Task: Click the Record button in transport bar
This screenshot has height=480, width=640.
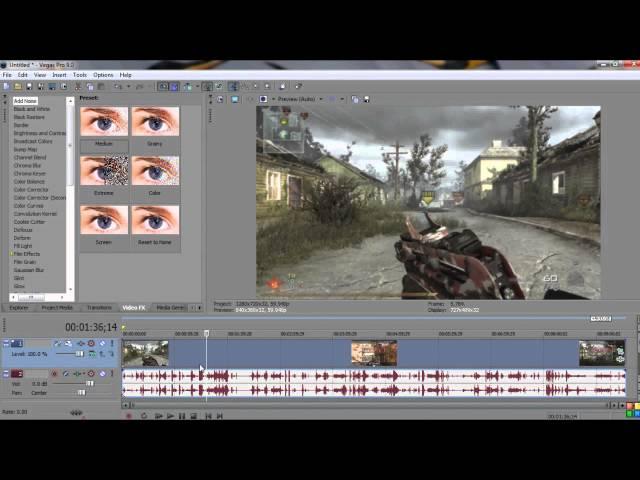Action: (x=129, y=416)
